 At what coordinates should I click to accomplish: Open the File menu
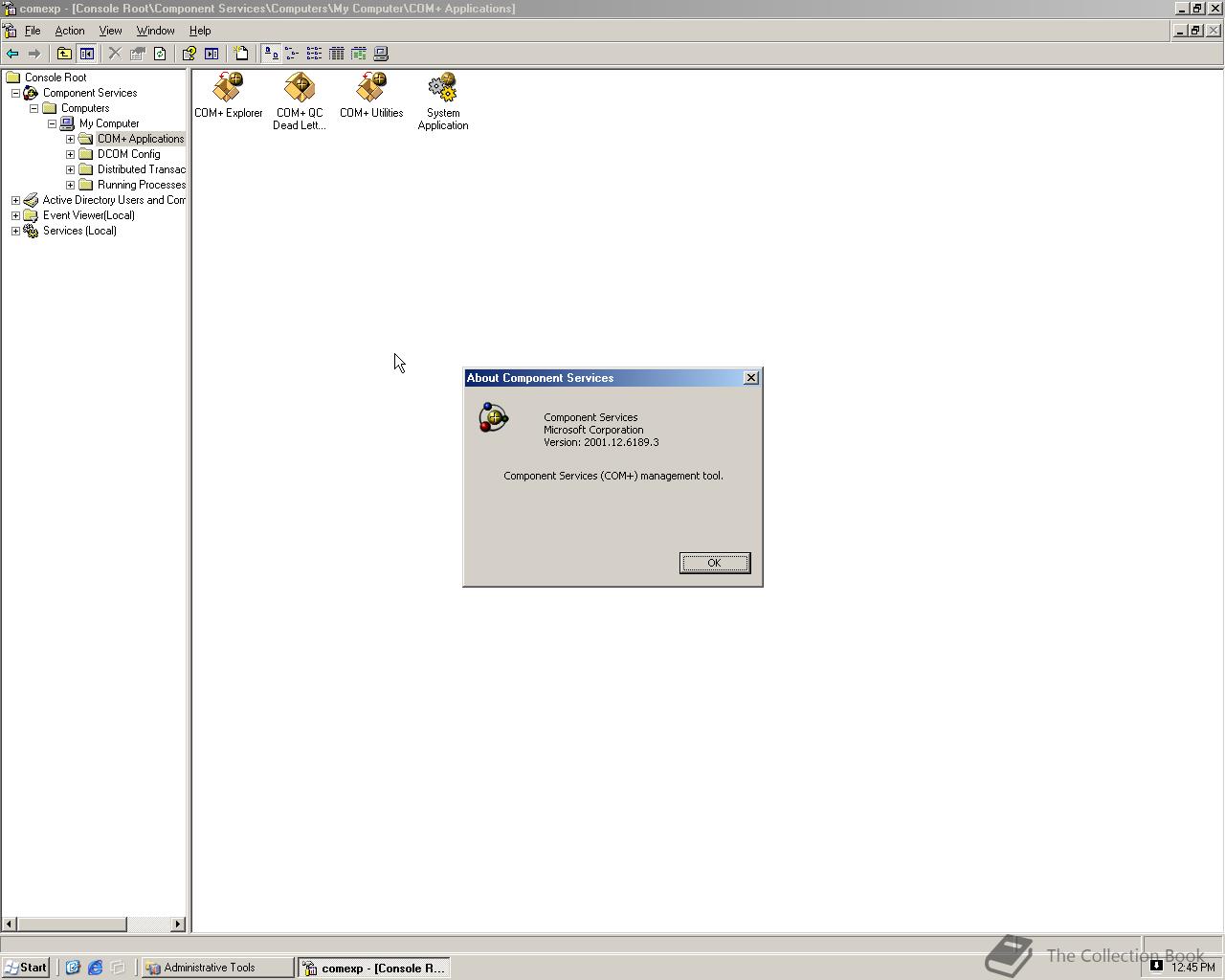33,31
